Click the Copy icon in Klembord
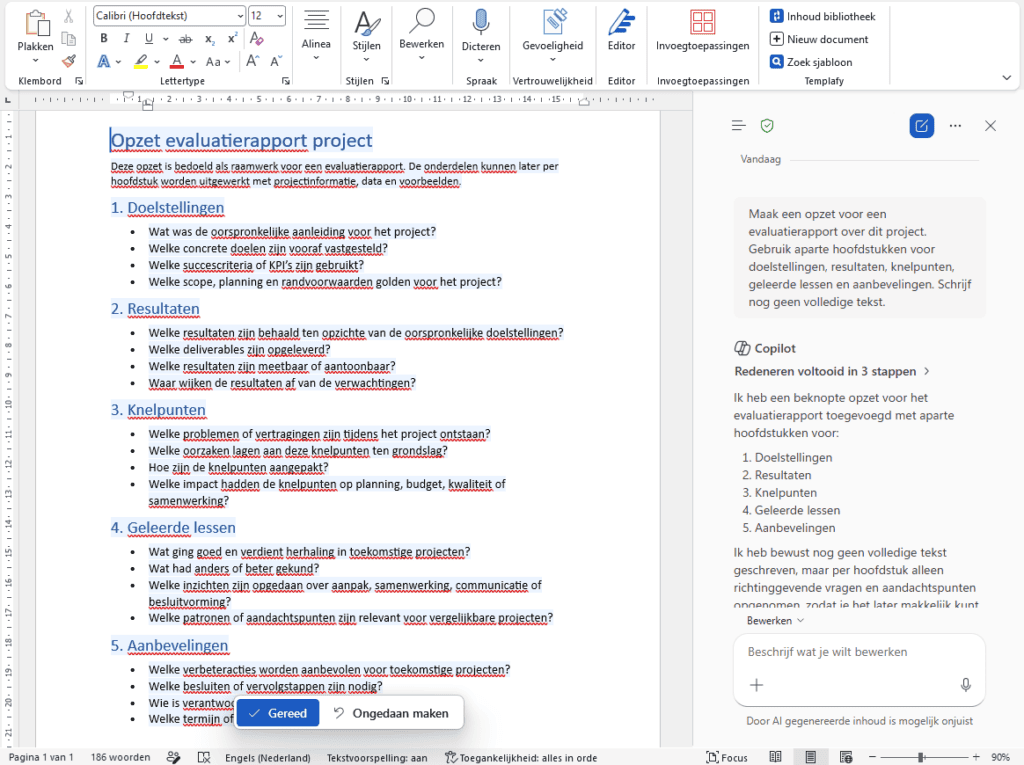Screen dimensions: 1024x765 (x=69, y=39)
